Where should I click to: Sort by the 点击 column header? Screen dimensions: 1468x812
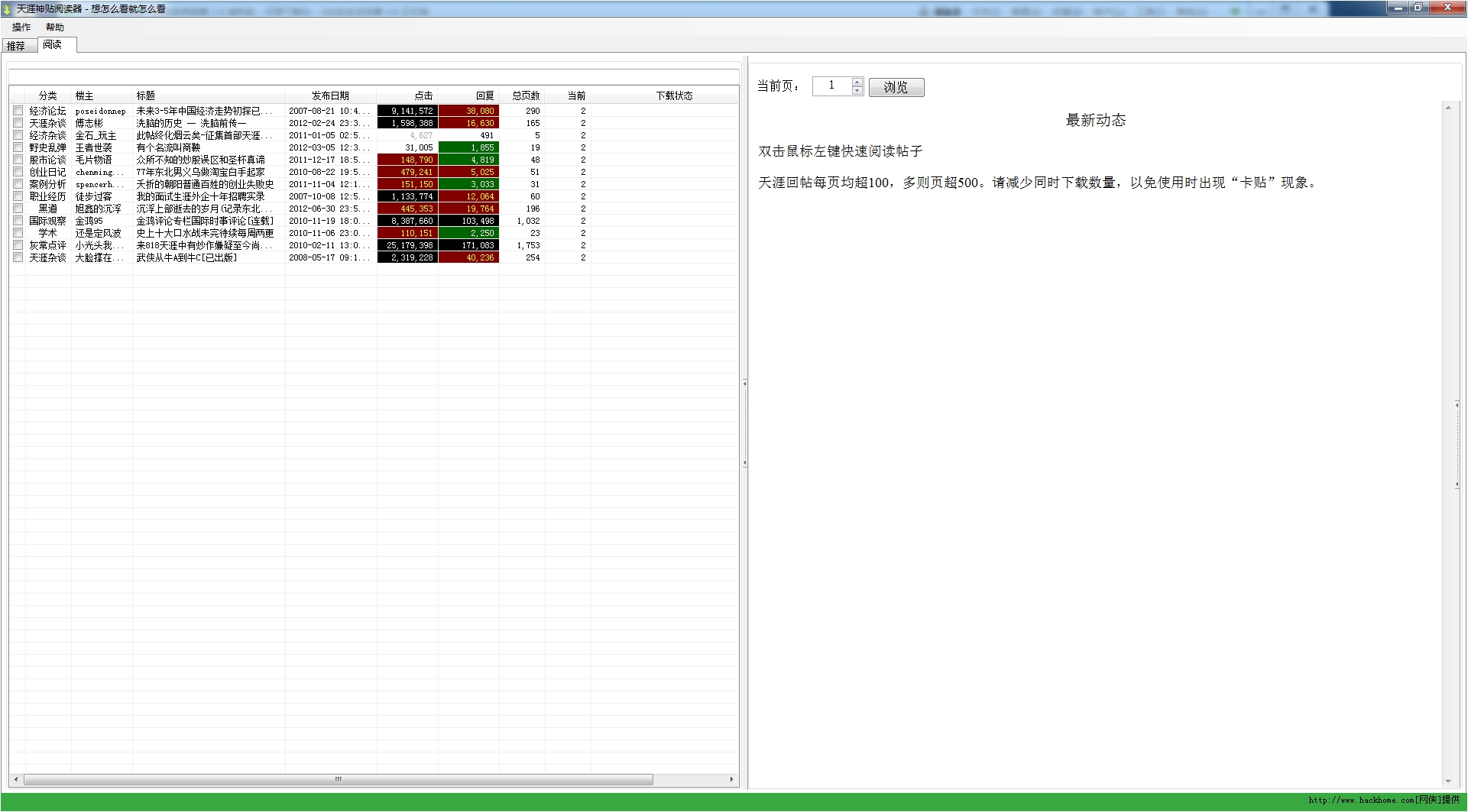[407, 95]
